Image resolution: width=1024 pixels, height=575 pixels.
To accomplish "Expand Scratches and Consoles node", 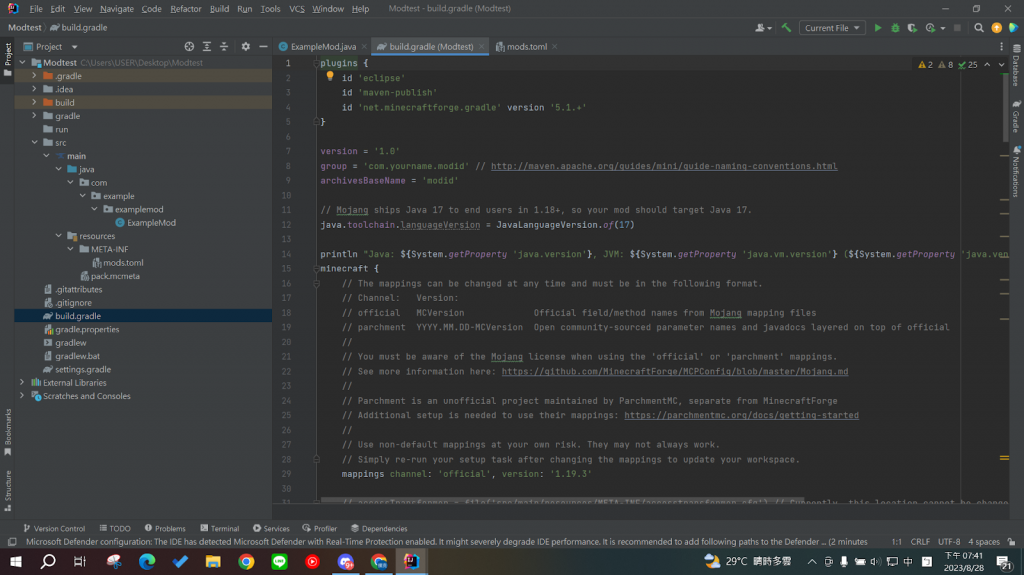I will (22, 396).
